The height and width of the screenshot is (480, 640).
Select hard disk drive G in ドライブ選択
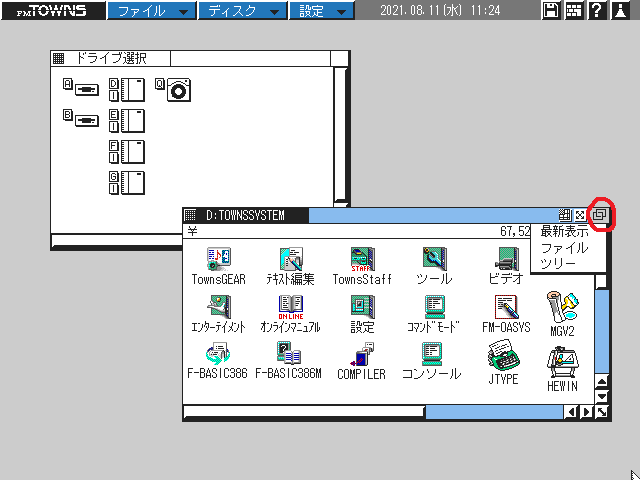pos(127,183)
